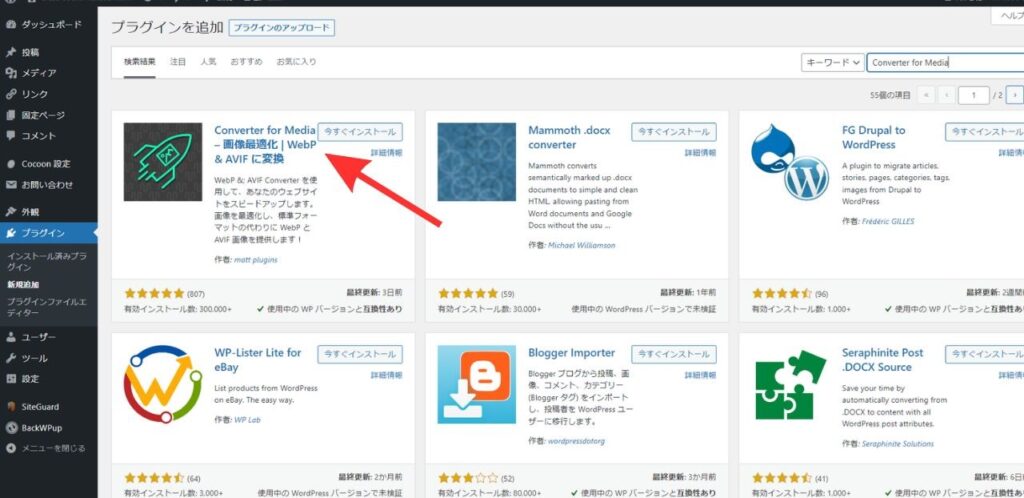Open the キーワード search type dropdown
The height and width of the screenshot is (498, 1024).
[833, 63]
